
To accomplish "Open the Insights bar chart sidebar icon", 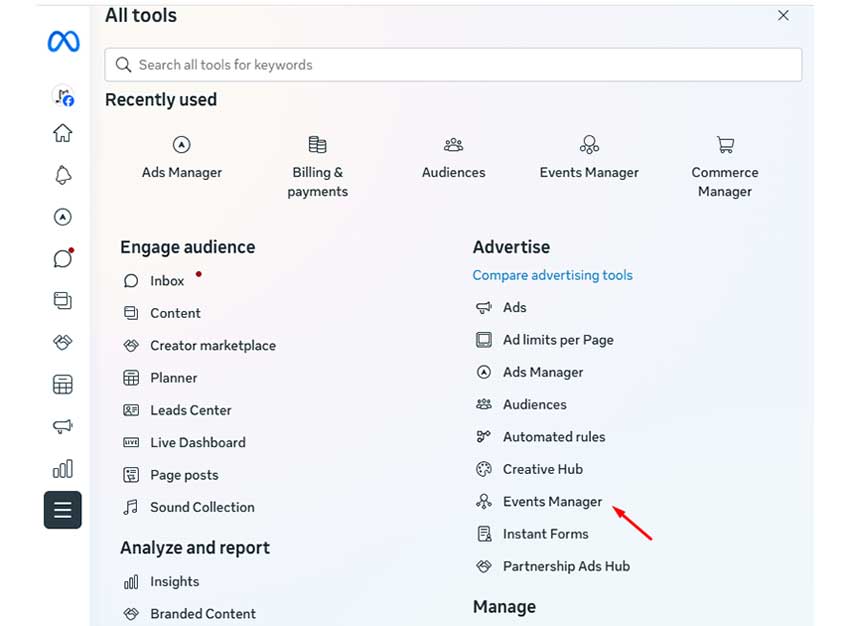I will (x=63, y=469).
